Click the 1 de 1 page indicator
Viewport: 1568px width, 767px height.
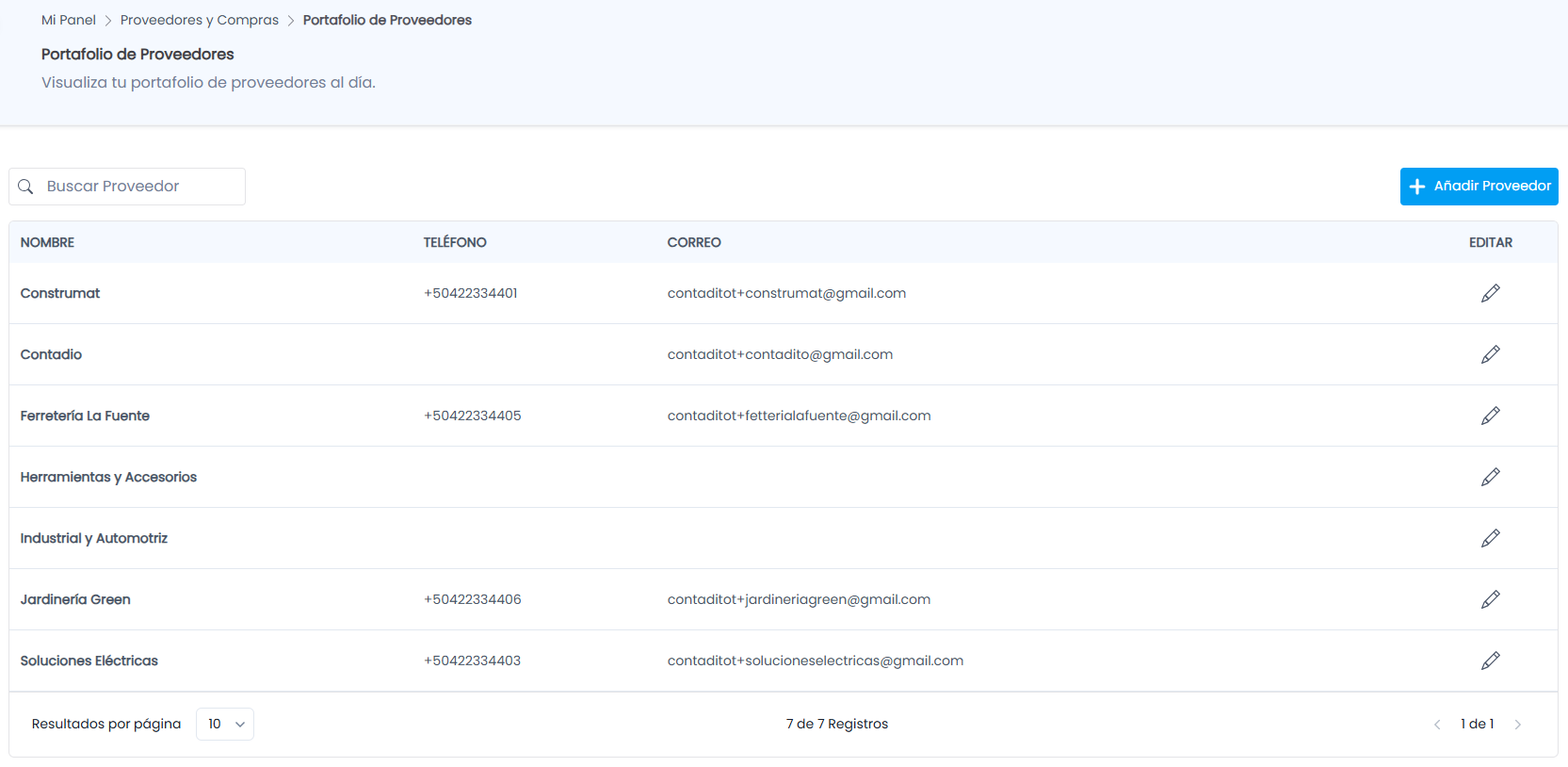1478,724
